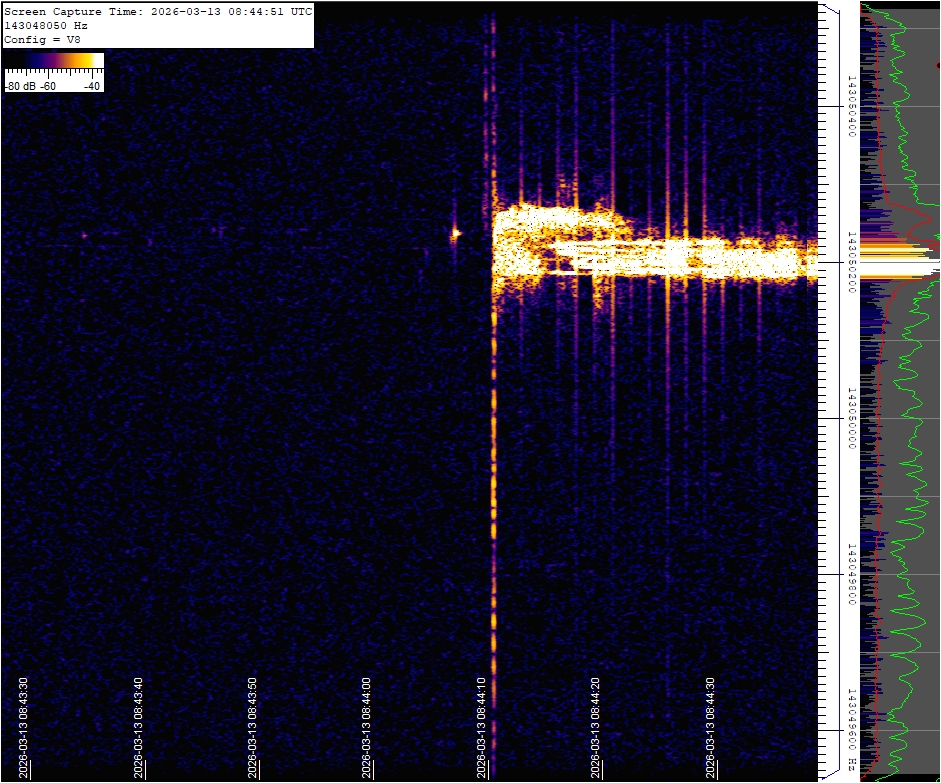Image resolution: width=941 pixels, height=783 pixels.
Task: Click the 143050000 frequency axis label
Action: click(x=852, y=418)
